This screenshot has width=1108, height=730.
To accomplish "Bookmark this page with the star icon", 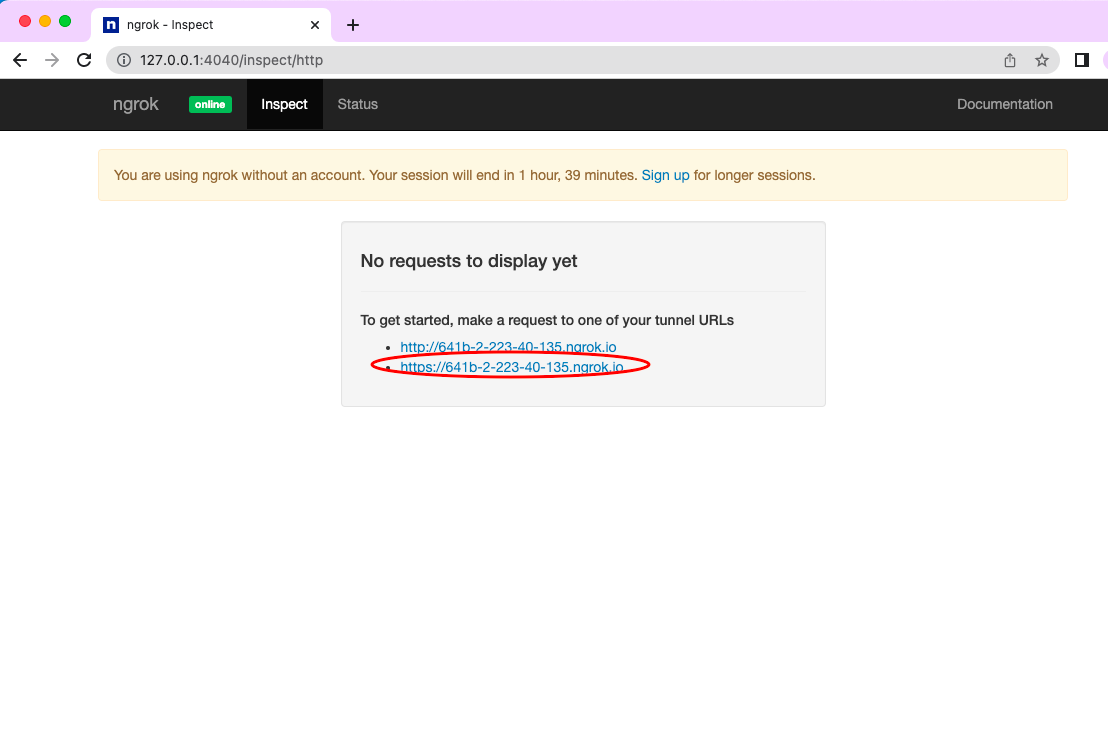I will (x=1042, y=60).
